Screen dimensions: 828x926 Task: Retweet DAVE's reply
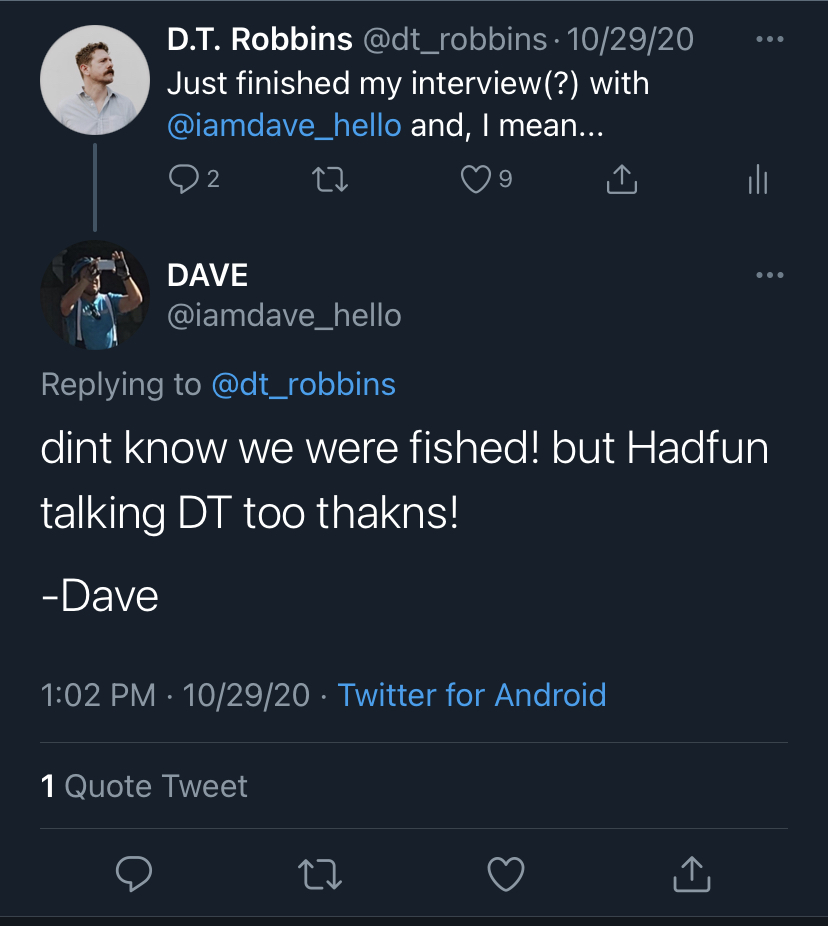[321, 875]
